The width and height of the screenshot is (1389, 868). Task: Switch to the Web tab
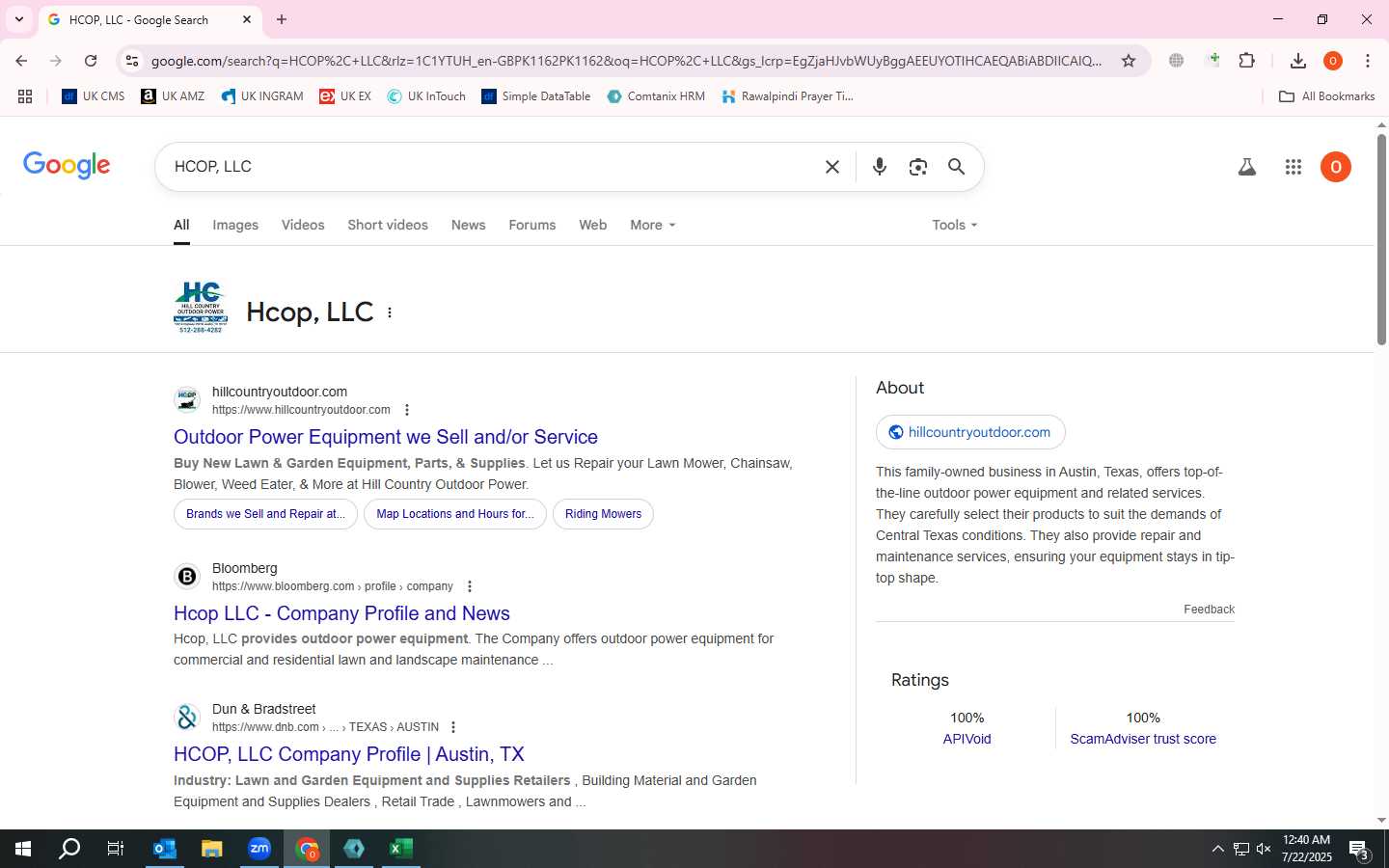coord(593,225)
